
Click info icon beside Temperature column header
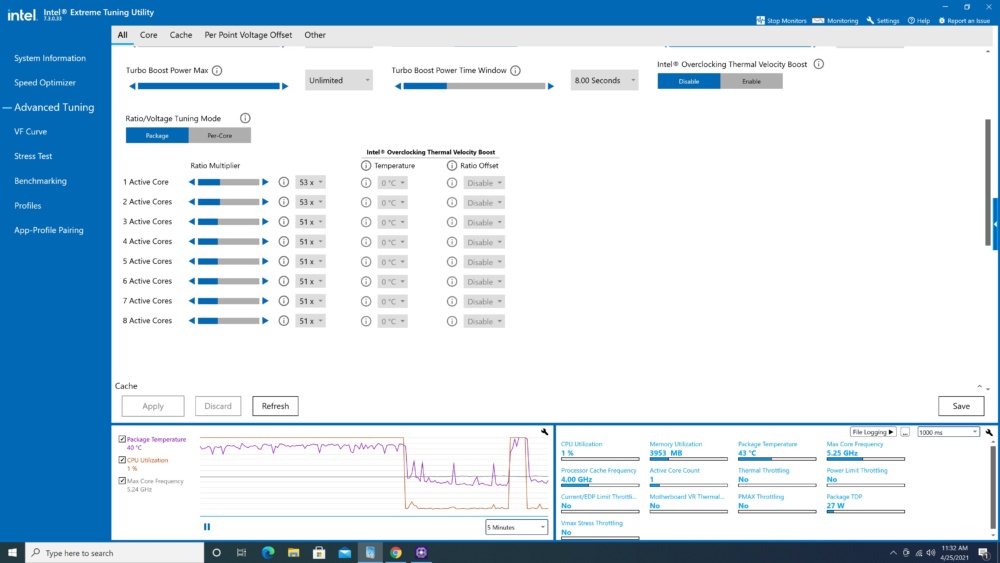(366, 166)
